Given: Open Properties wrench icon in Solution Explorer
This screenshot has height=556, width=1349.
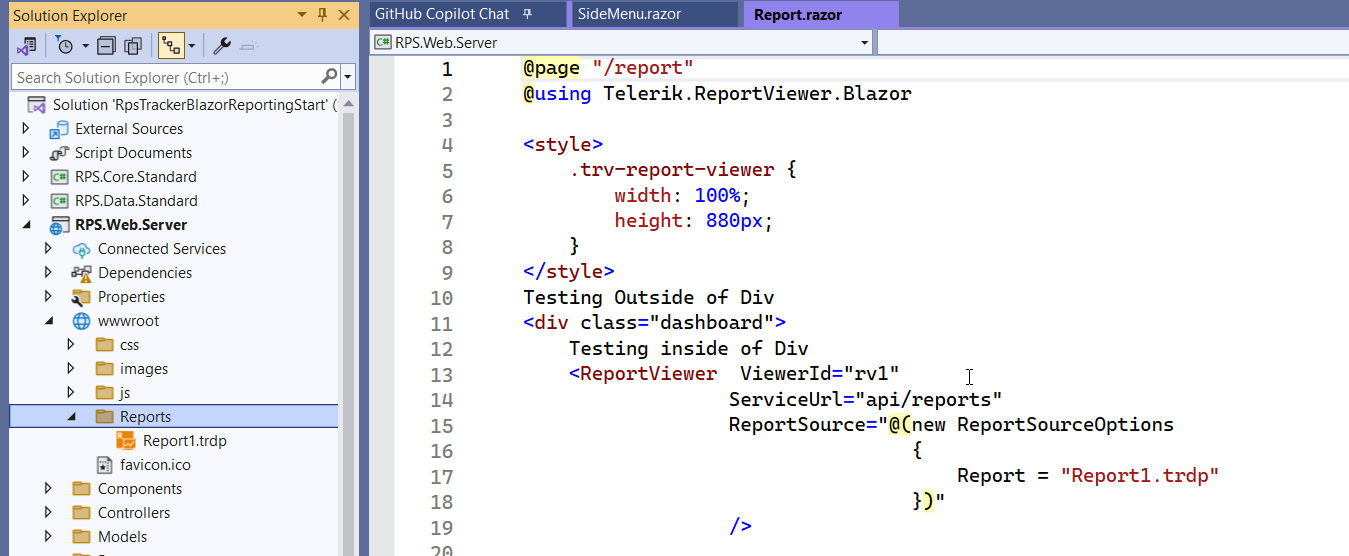Looking at the screenshot, I should (x=222, y=46).
